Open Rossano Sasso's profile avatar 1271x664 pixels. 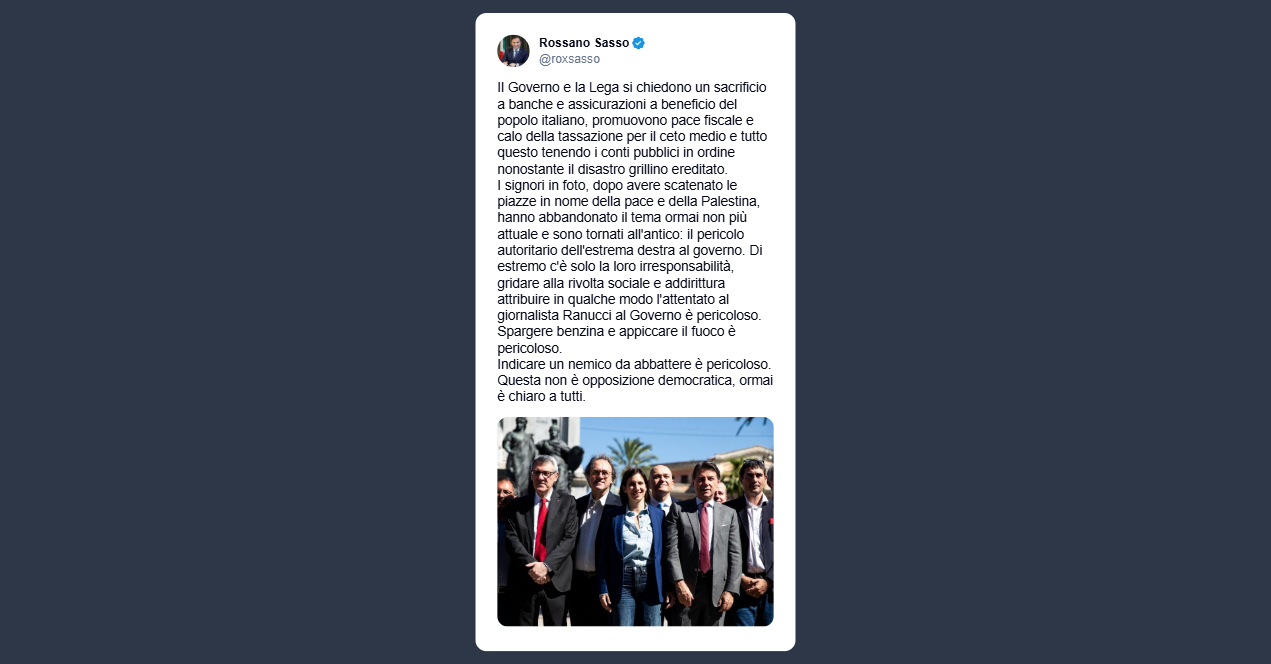point(513,50)
